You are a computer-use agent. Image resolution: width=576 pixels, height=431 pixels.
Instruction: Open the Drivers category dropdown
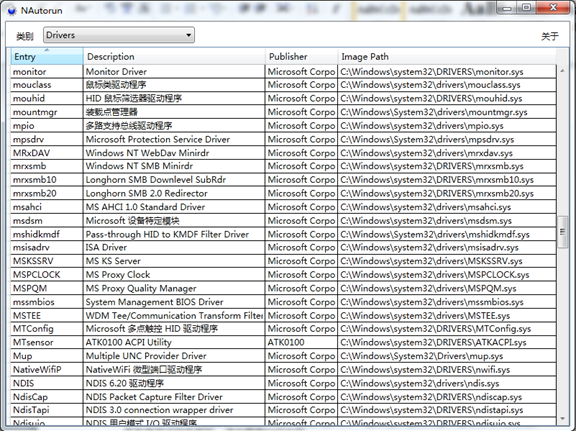(x=119, y=35)
